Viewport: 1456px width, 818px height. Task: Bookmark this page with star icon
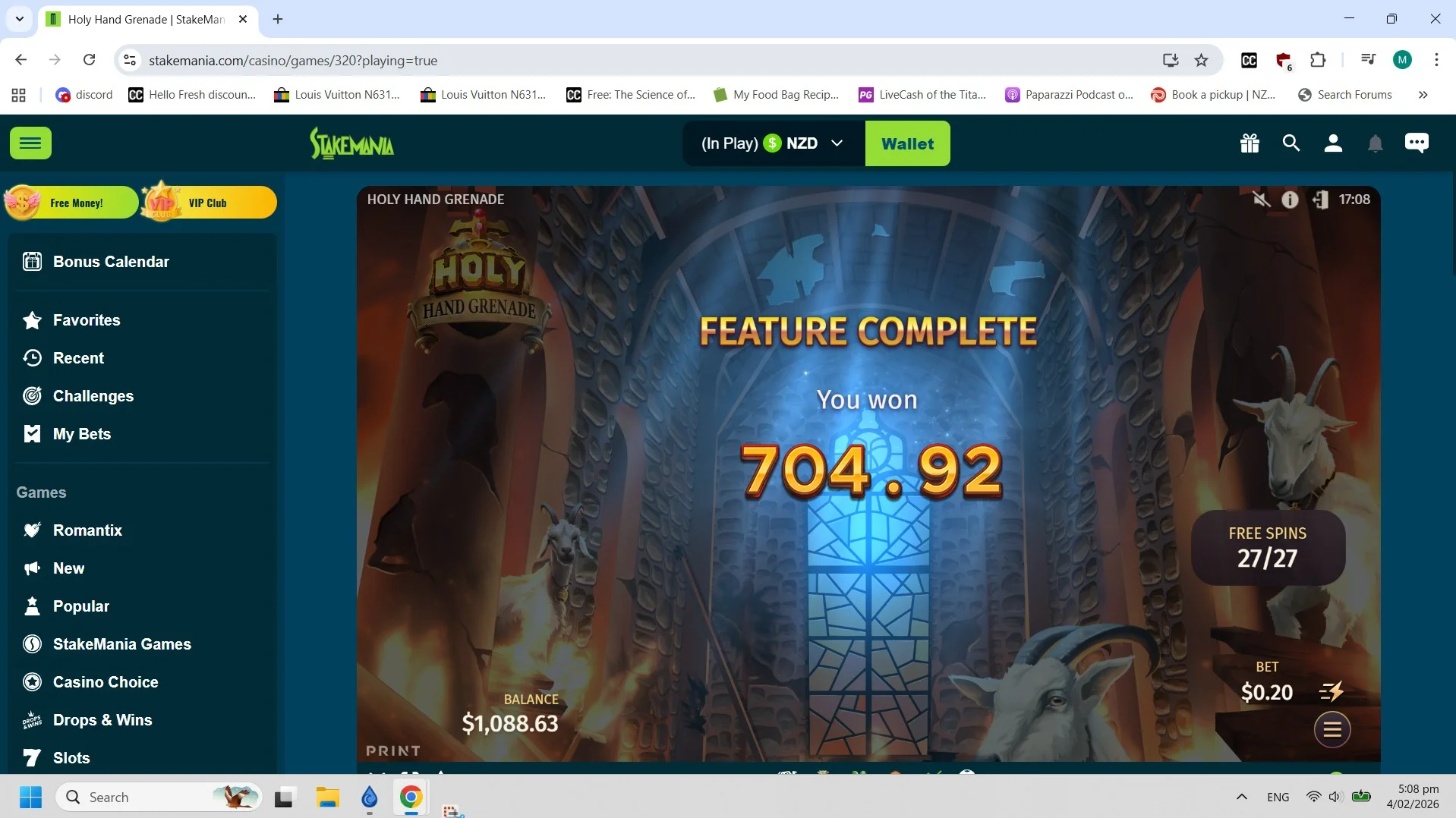tap(1201, 60)
